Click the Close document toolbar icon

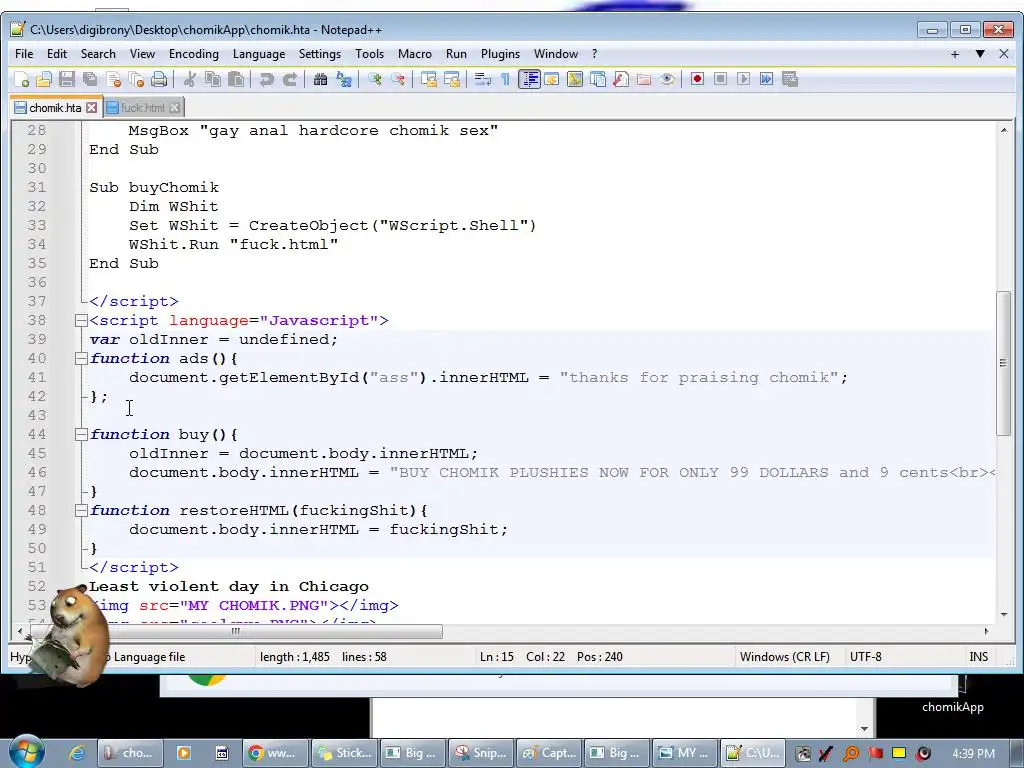pos(113,80)
